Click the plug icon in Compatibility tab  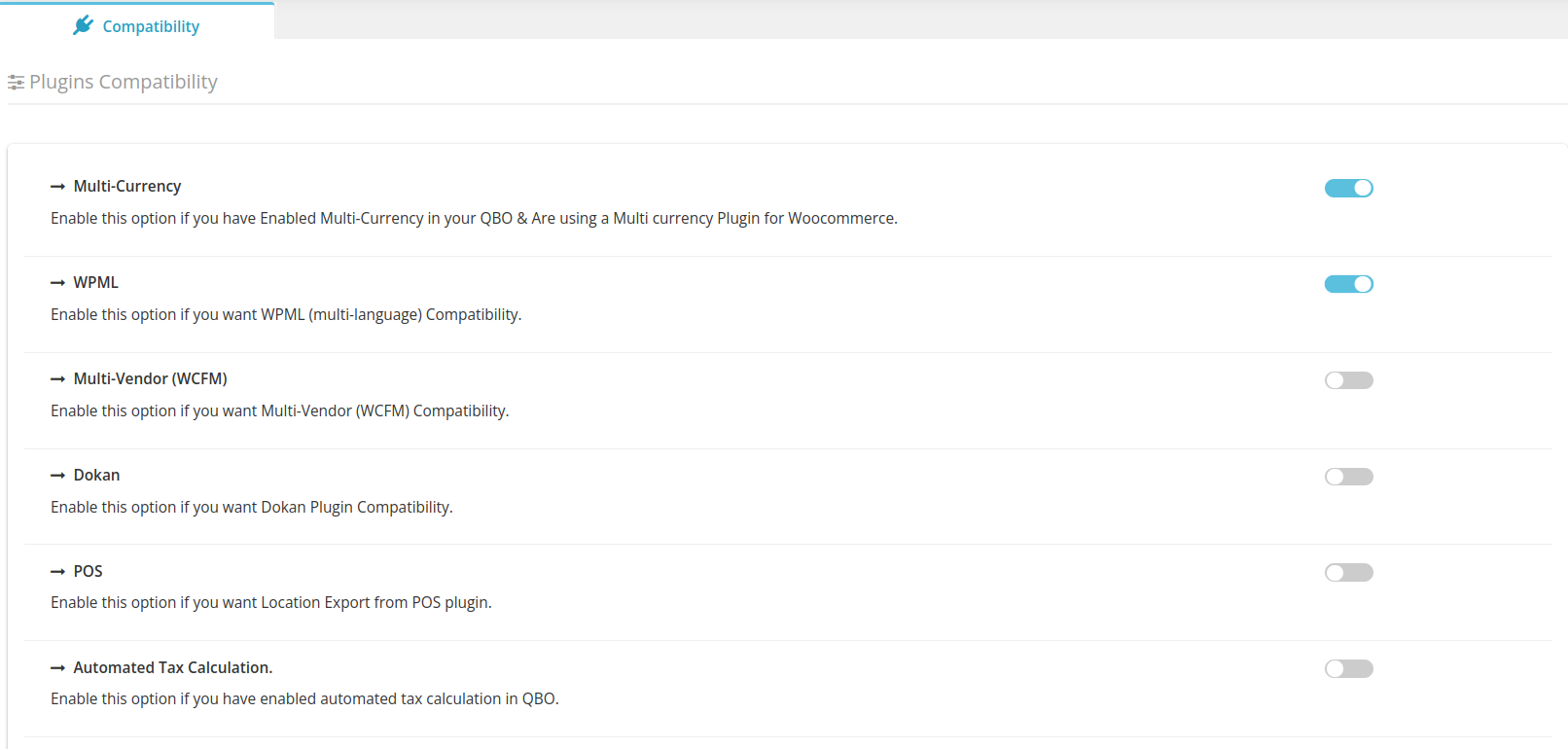point(83,25)
